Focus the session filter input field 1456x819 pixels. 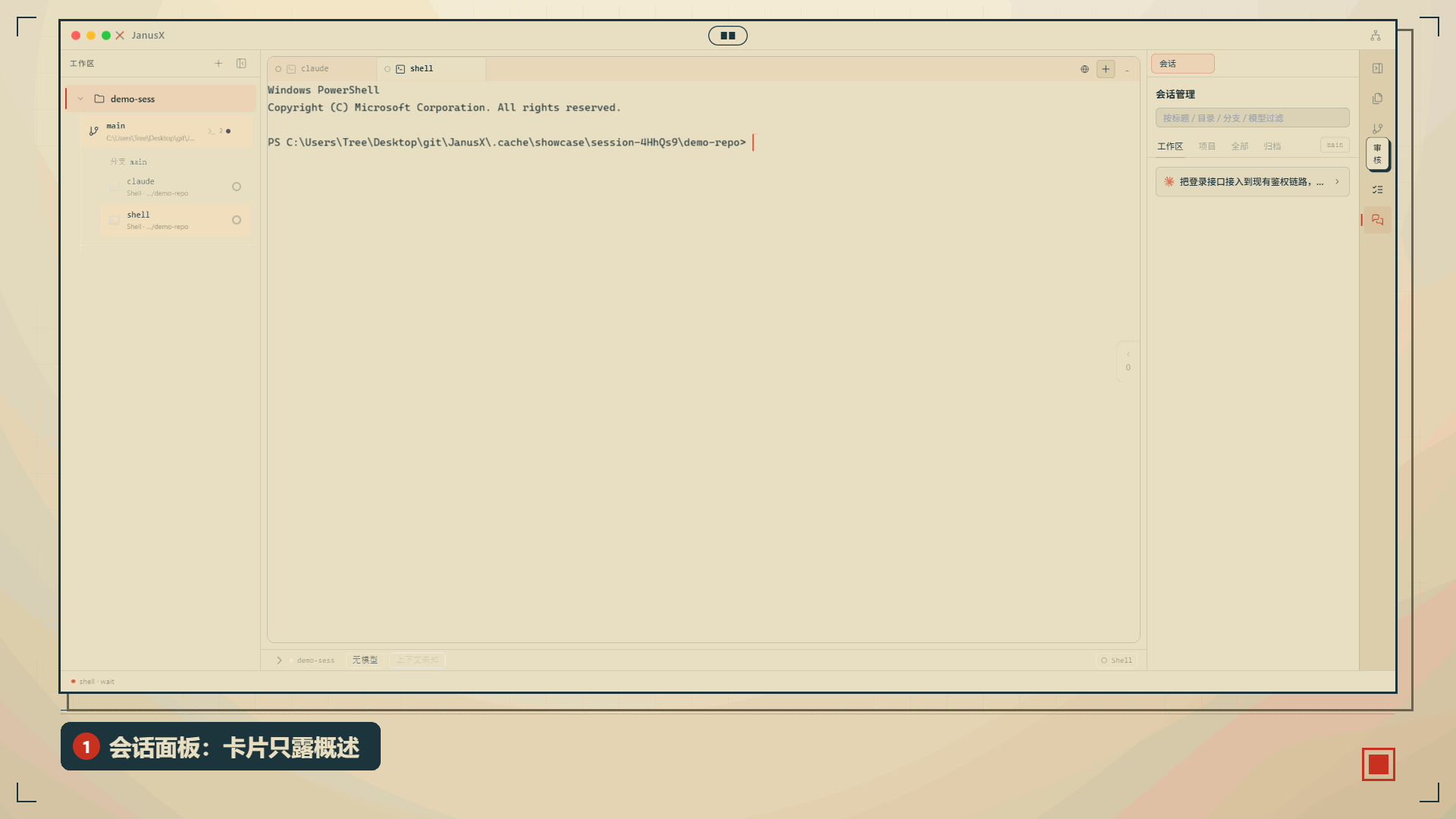(1252, 118)
